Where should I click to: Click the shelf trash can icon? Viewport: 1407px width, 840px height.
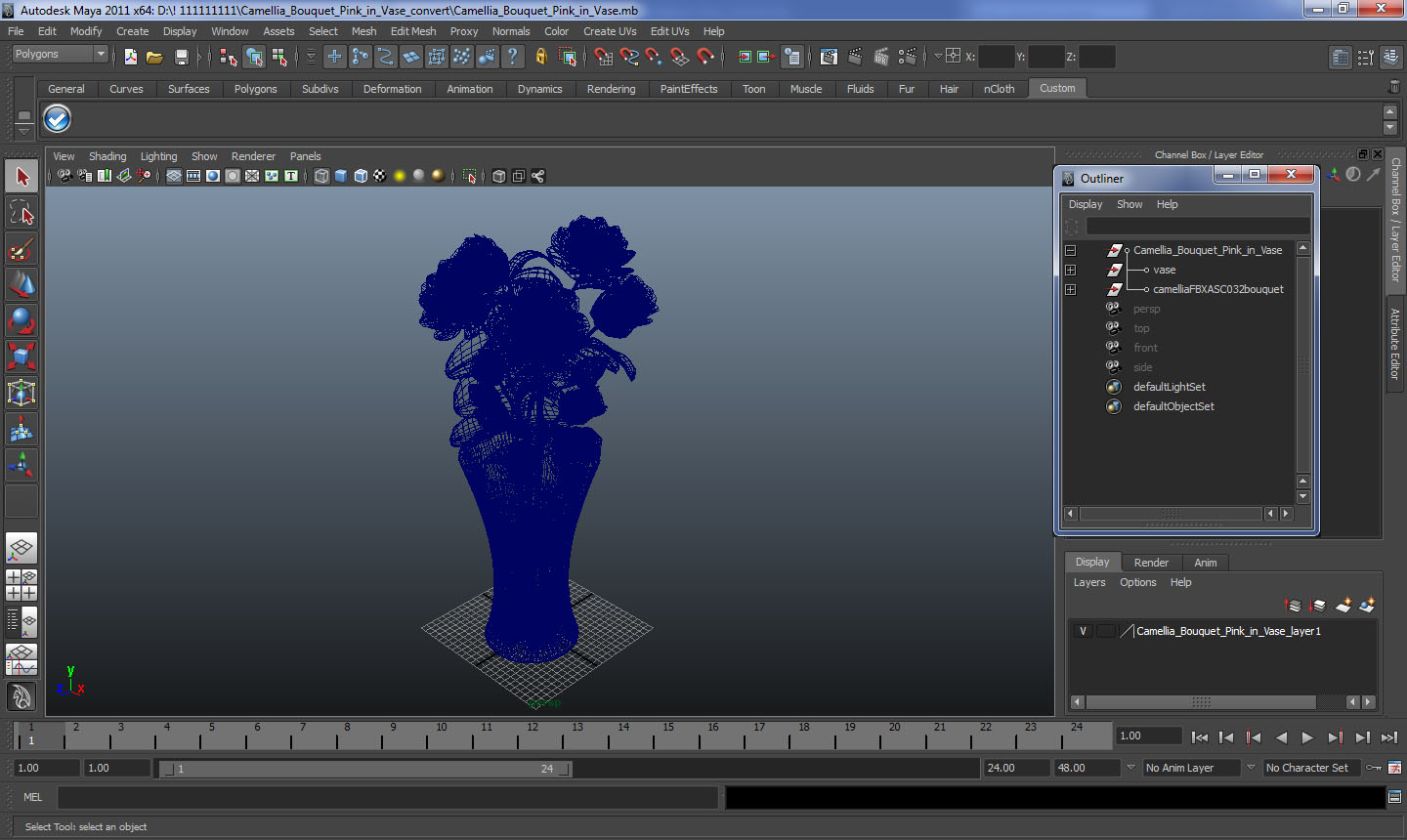point(1394,88)
